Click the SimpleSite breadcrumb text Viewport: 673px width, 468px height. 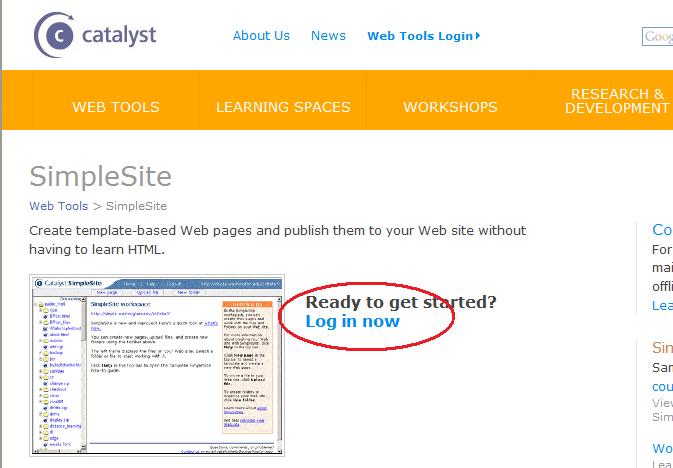[136, 206]
